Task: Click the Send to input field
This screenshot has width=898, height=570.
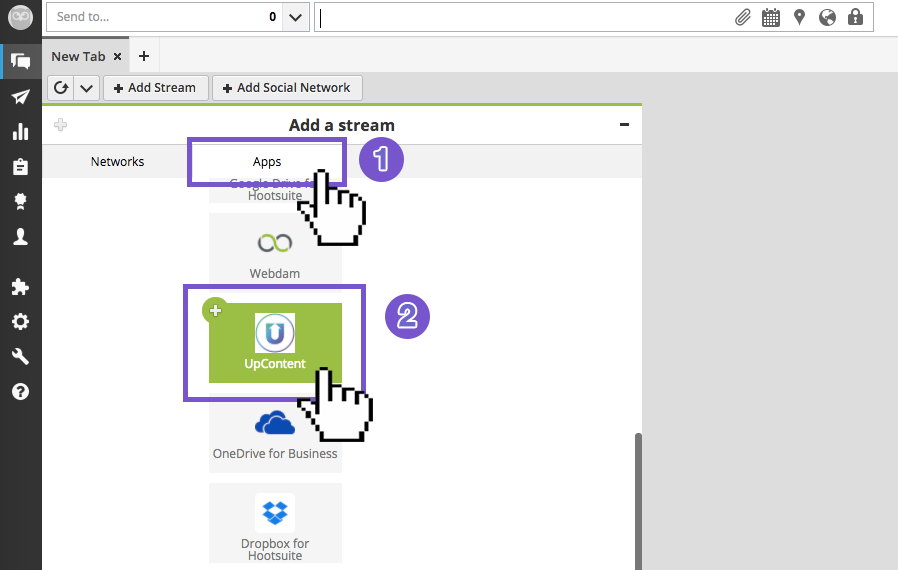Action: tap(165, 17)
